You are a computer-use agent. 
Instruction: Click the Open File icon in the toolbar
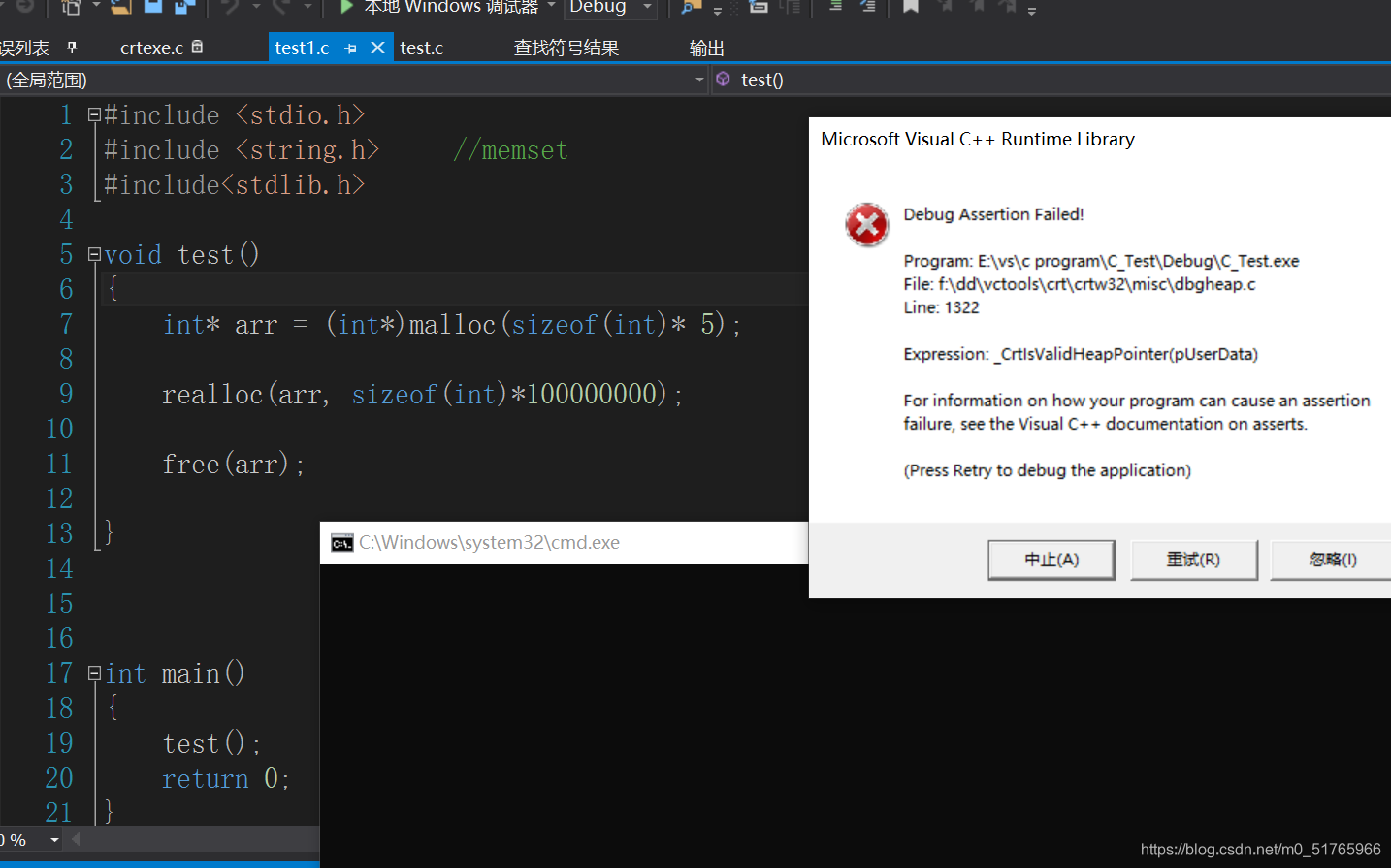tap(120, 6)
